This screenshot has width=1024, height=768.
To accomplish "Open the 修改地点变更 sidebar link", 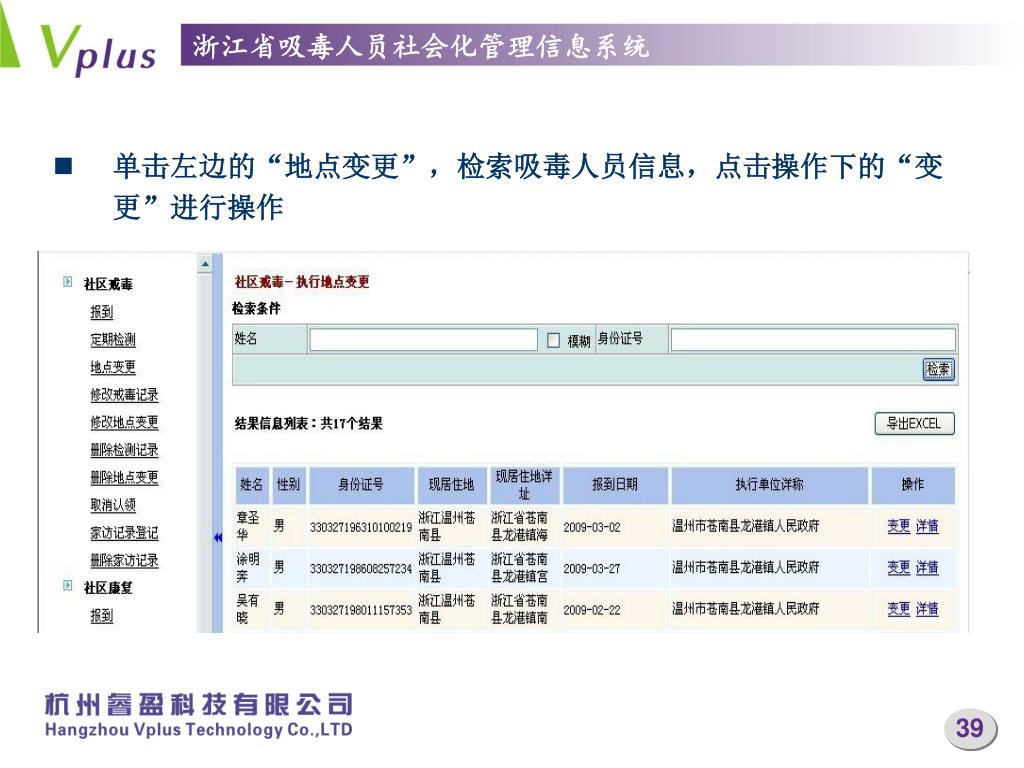I will [124, 422].
